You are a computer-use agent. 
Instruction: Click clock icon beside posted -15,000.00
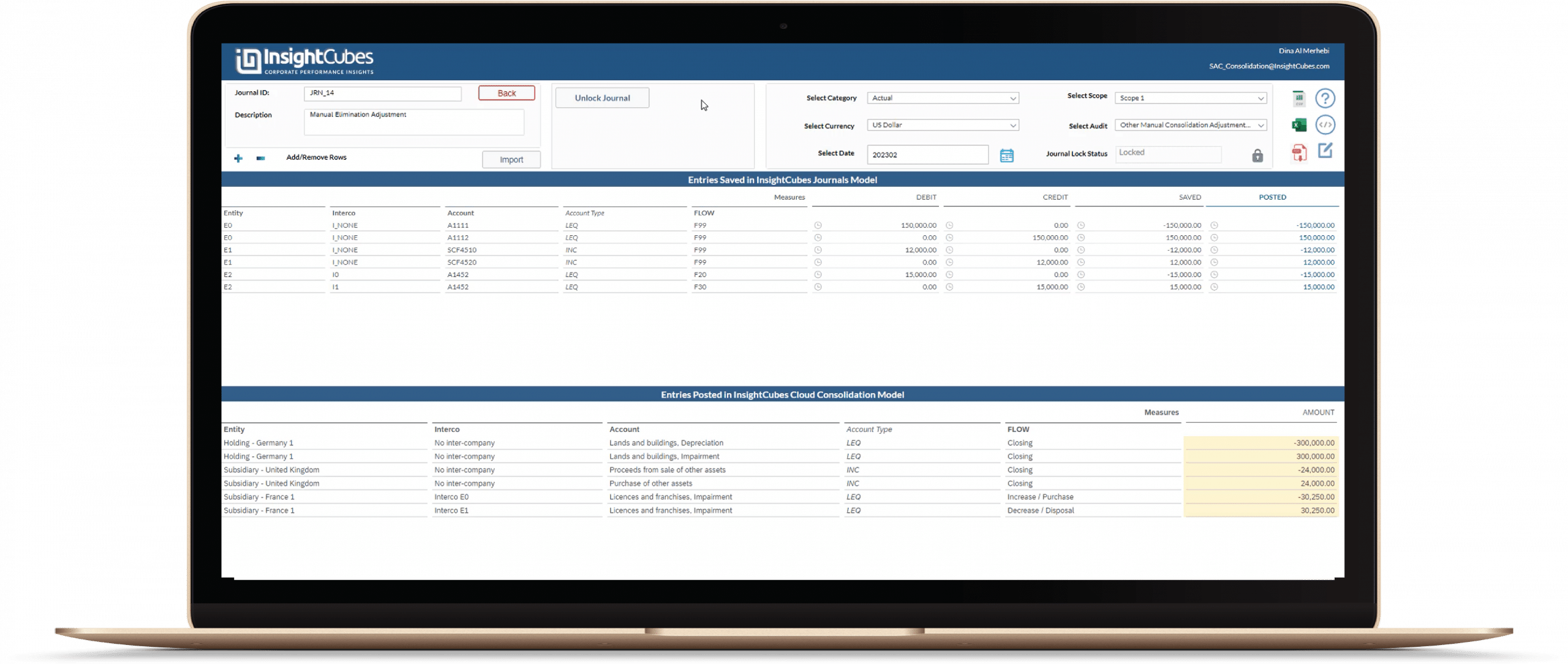tap(1214, 274)
